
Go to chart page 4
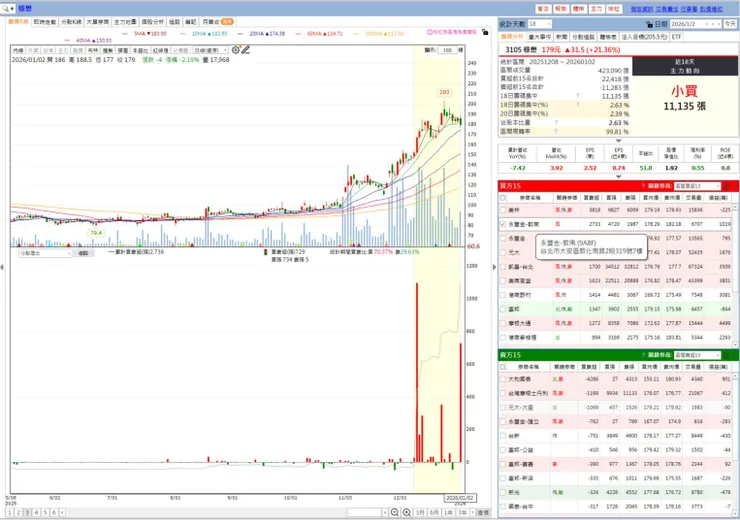(x=36, y=512)
